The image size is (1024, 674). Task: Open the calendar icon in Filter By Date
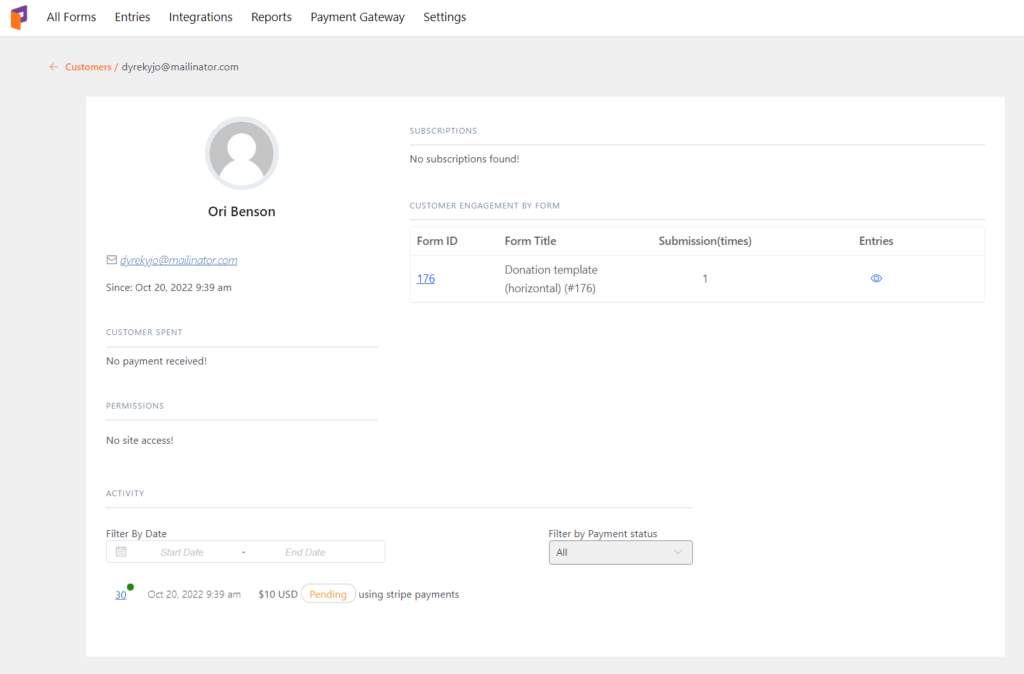(x=122, y=551)
